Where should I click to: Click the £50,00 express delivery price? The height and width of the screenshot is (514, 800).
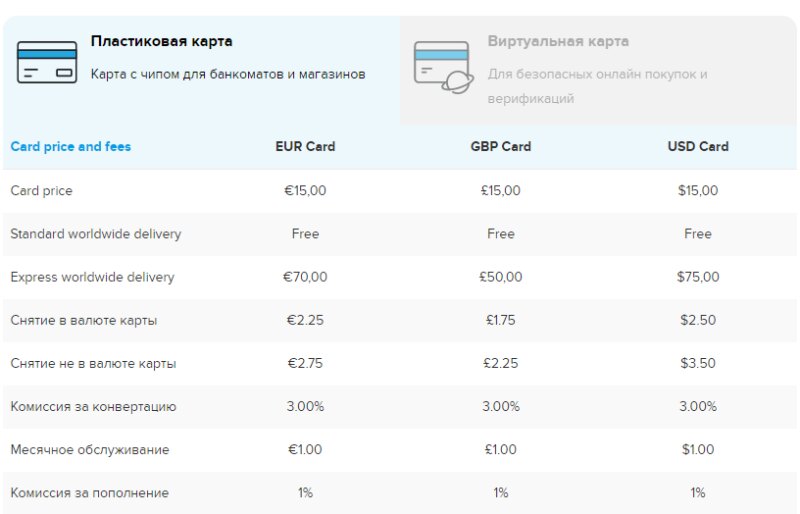tap(500, 277)
